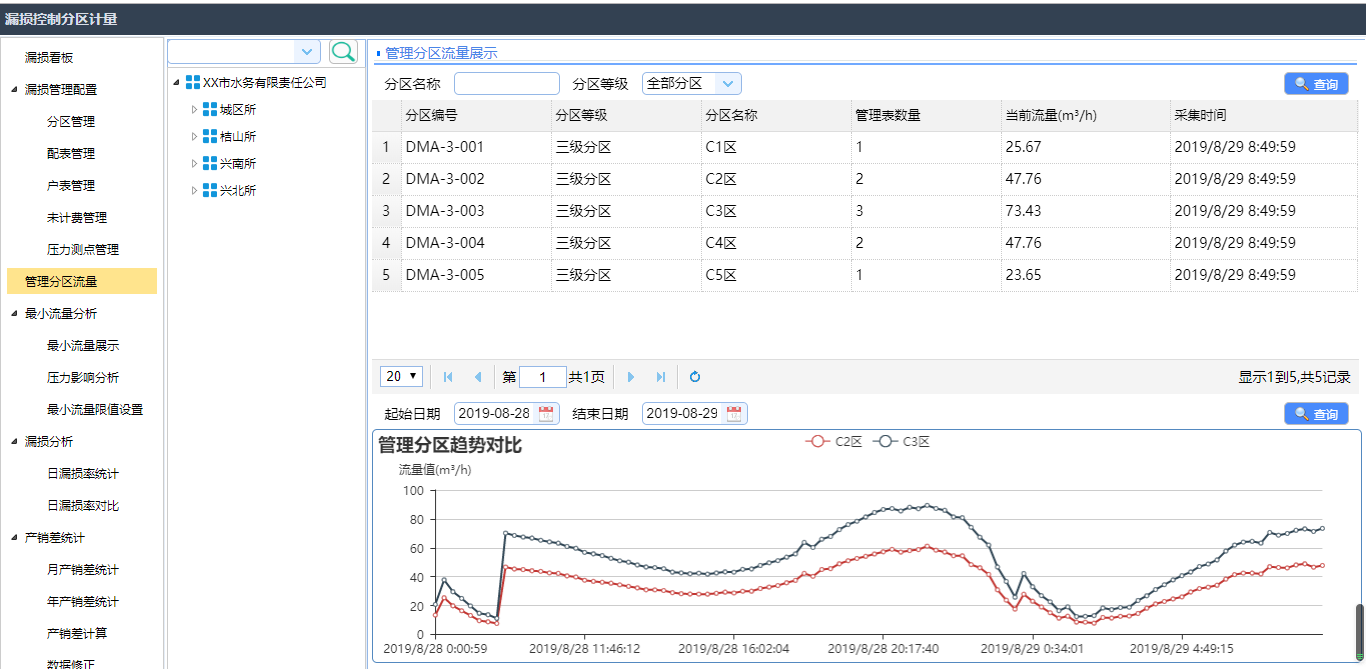
Task: Select 兴北所 in the organization tree
Action: pos(238,191)
